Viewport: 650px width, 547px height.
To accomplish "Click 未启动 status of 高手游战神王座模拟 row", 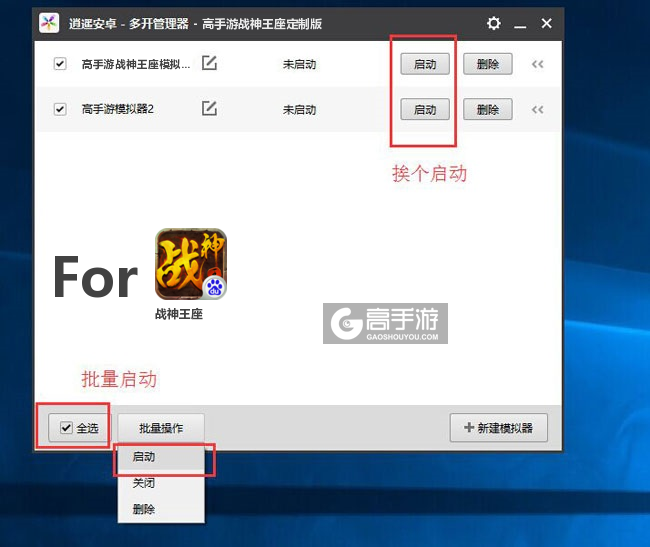I will click(x=299, y=64).
